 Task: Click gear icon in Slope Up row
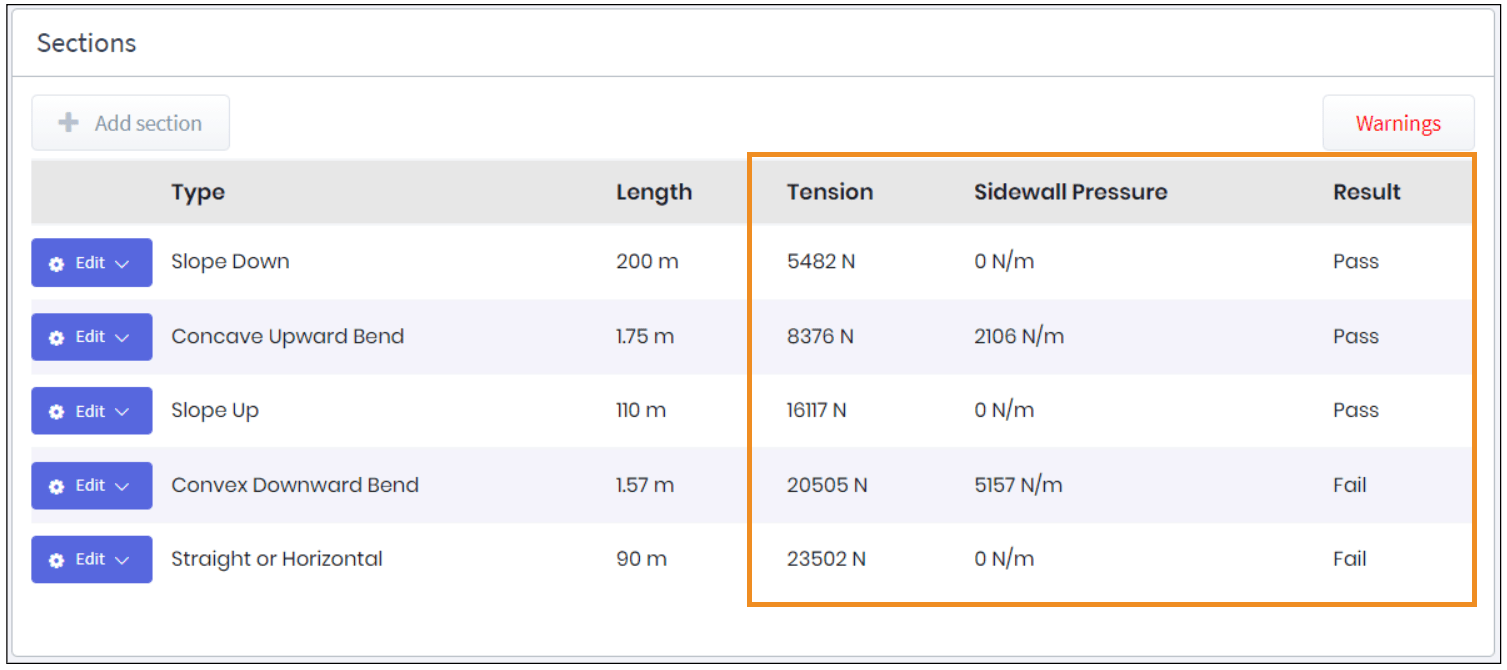57,412
